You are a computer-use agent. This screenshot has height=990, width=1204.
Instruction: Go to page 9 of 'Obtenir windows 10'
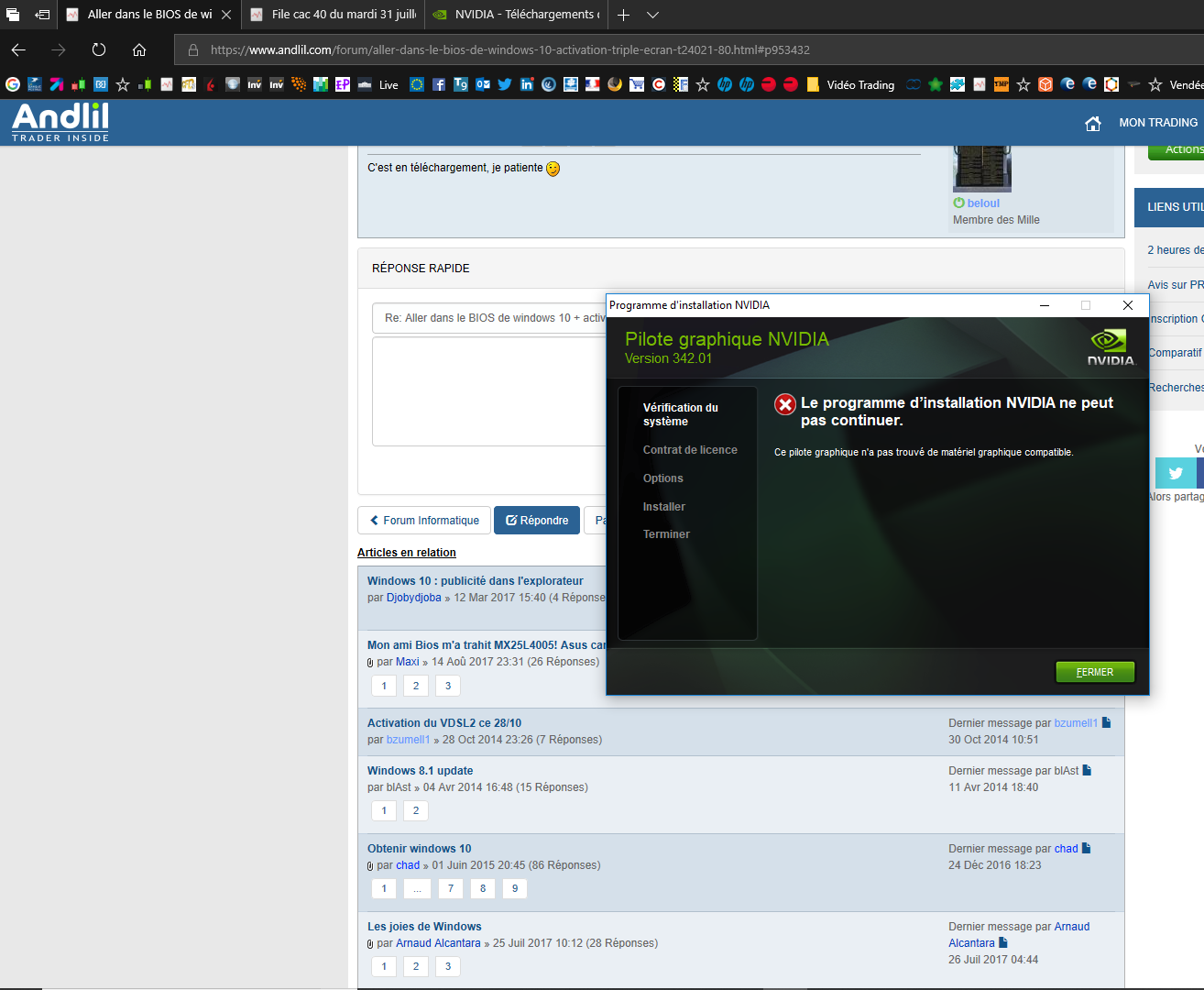click(515, 888)
